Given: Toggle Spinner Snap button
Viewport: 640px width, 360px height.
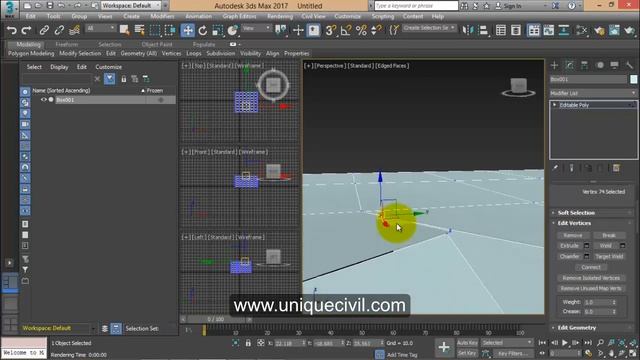Looking at the screenshot, I should click(x=376, y=30).
